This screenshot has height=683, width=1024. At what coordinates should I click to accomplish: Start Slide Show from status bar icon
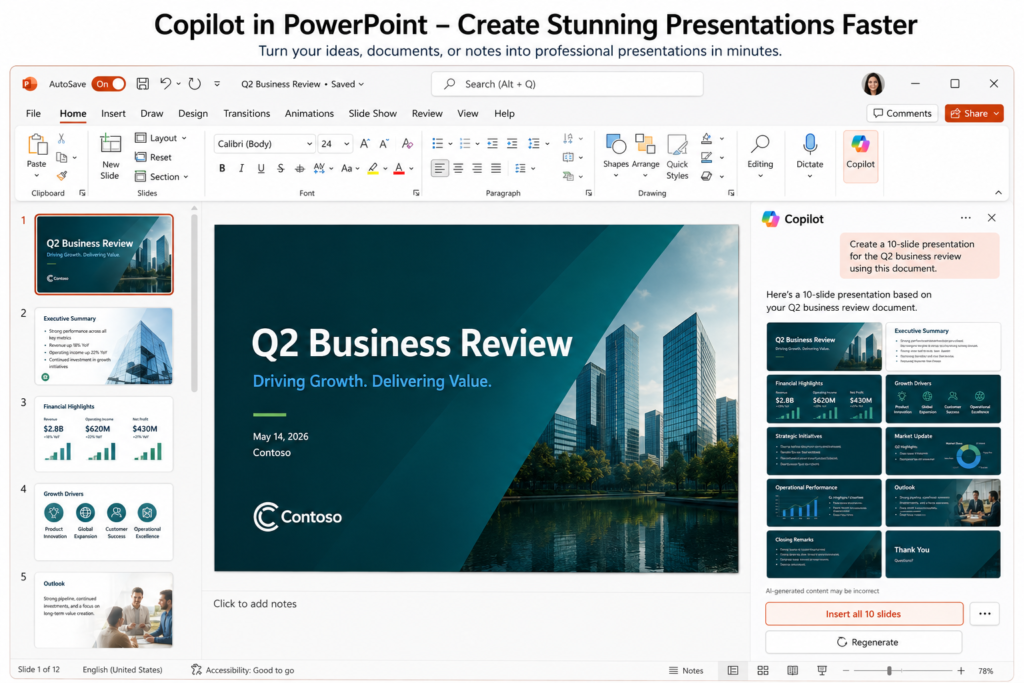click(822, 671)
